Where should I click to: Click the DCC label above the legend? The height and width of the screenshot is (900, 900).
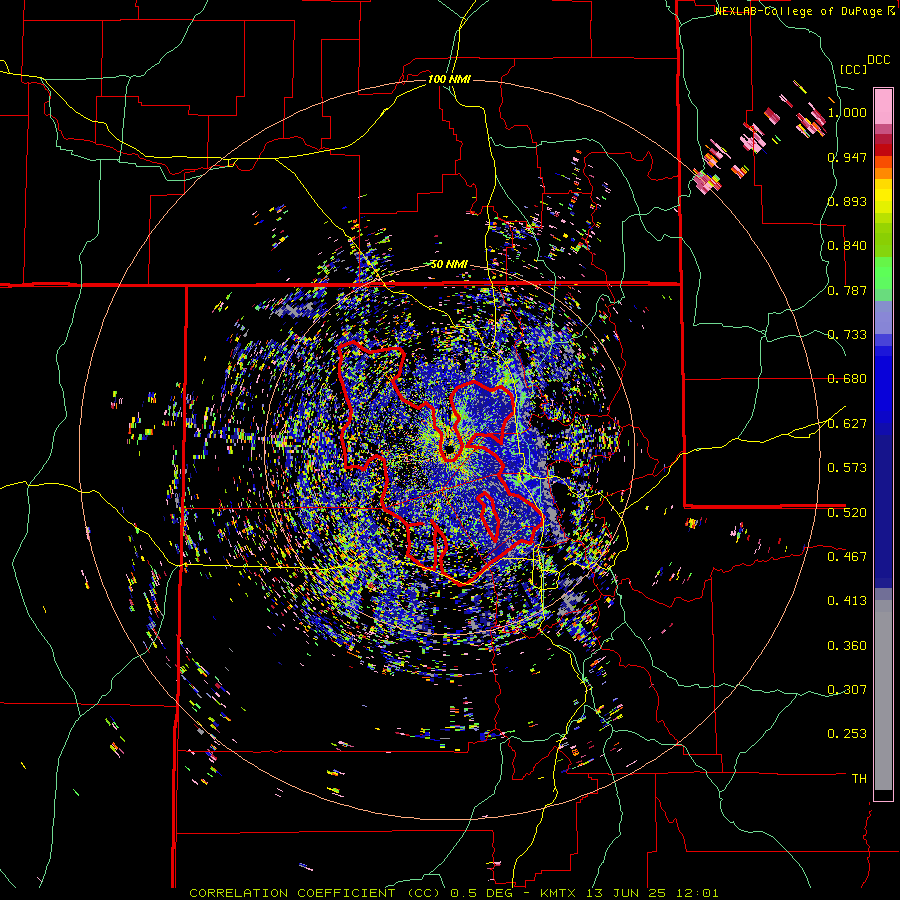[x=879, y=60]
